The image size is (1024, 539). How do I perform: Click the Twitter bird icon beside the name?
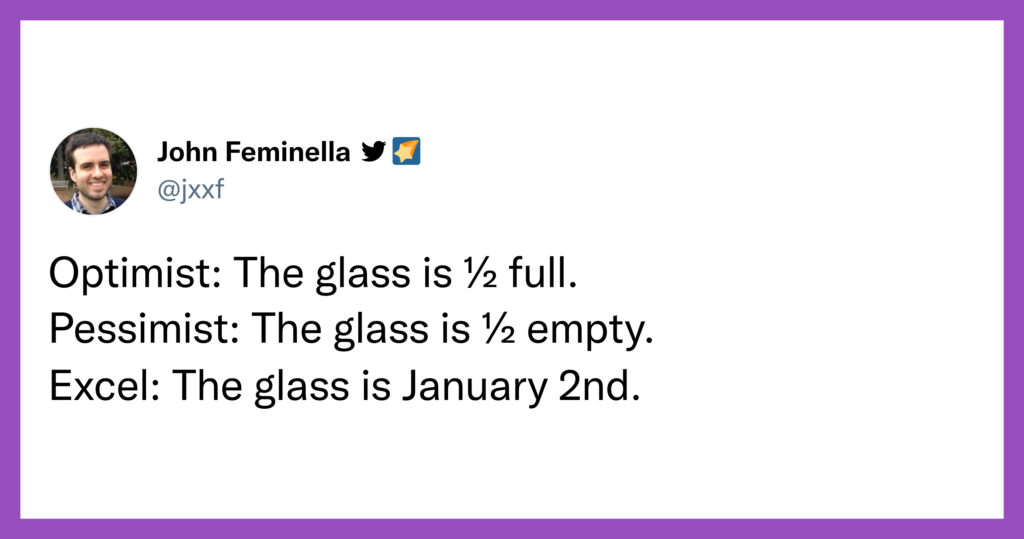pos(374,152)
